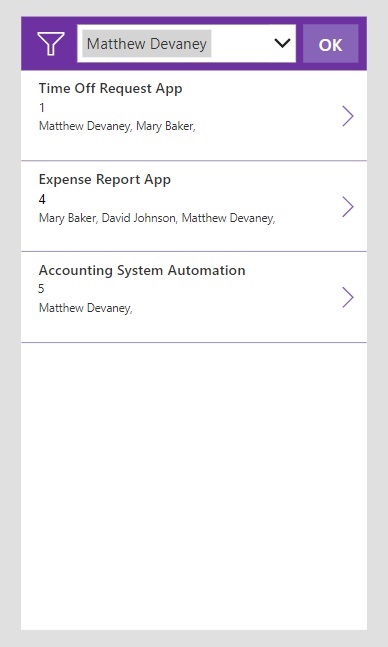This screenshot has width=388, height=647.
Task: Select the Time Off Request App title
Action: click(x=110, y=89)
